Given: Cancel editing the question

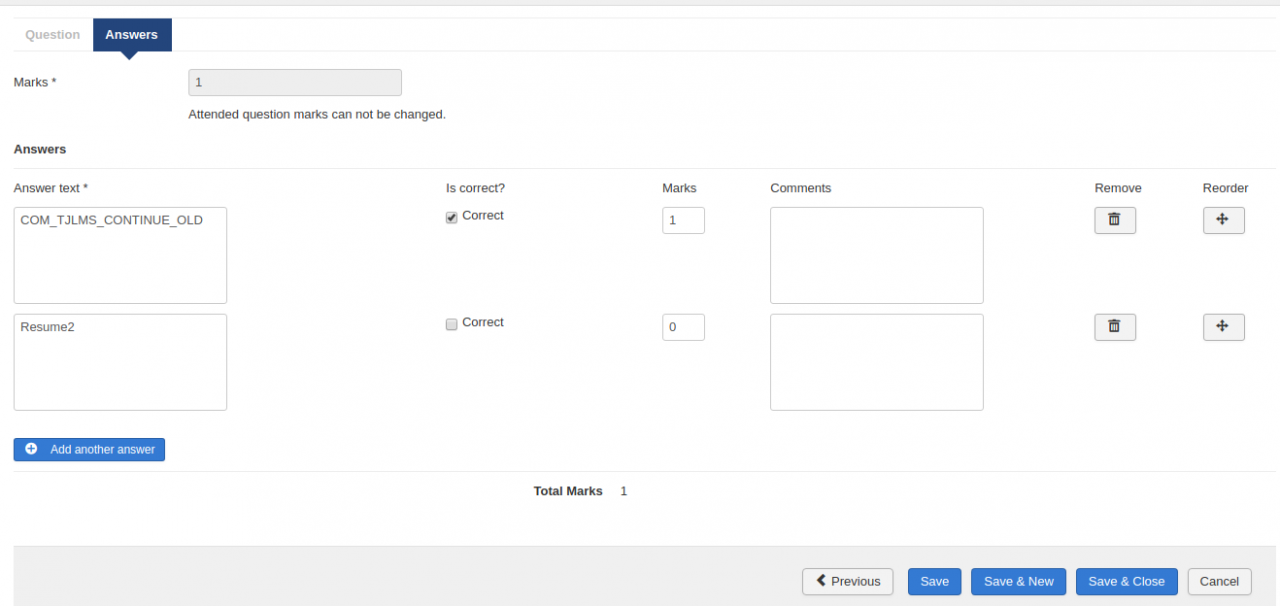Looking at the screenshot, I should pyautogui.click(x=1219, y=581).
